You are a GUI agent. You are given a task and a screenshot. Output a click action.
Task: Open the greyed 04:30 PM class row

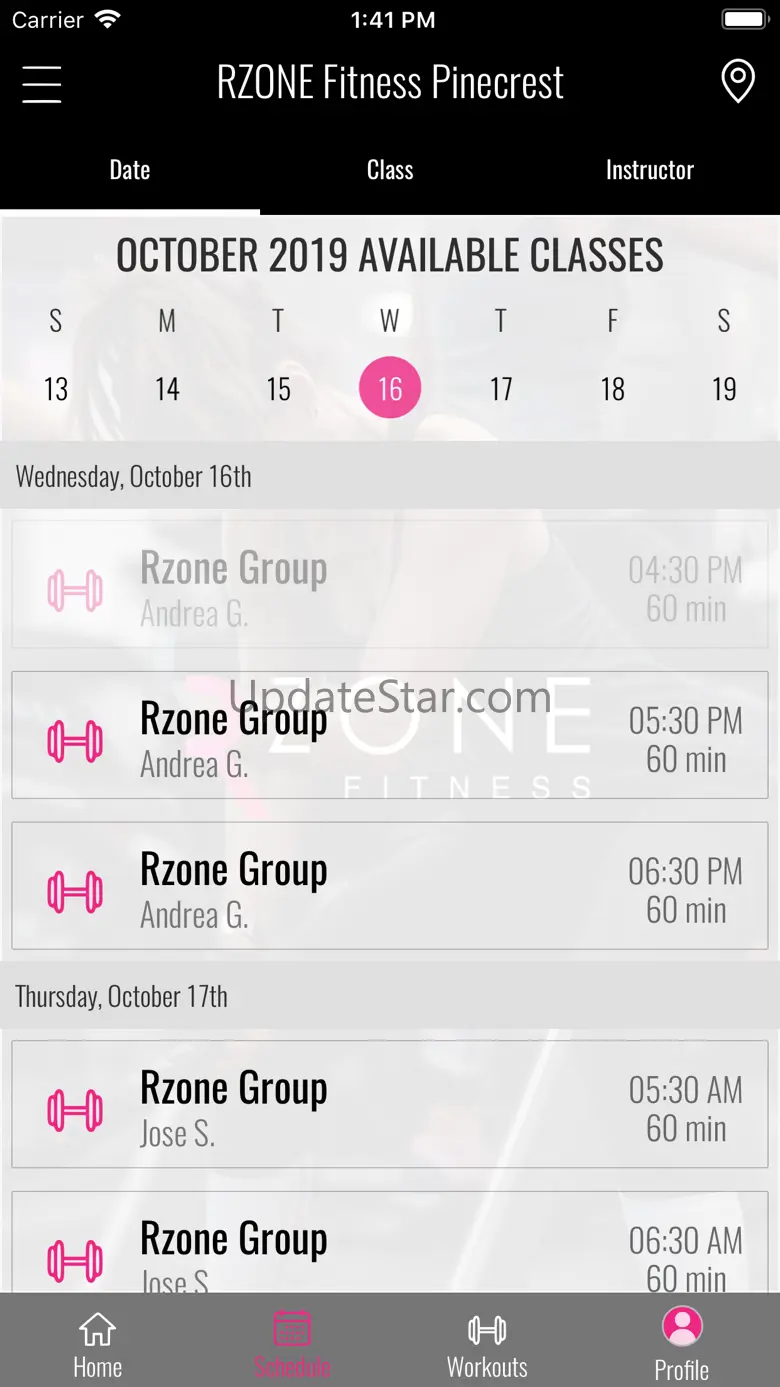coord(390,584)
